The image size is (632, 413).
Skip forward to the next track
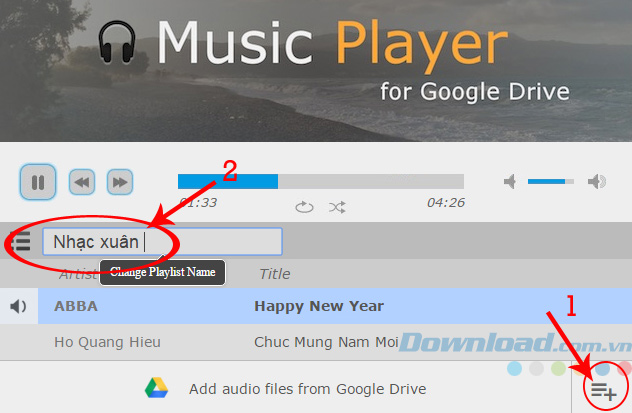click(120, 182)
